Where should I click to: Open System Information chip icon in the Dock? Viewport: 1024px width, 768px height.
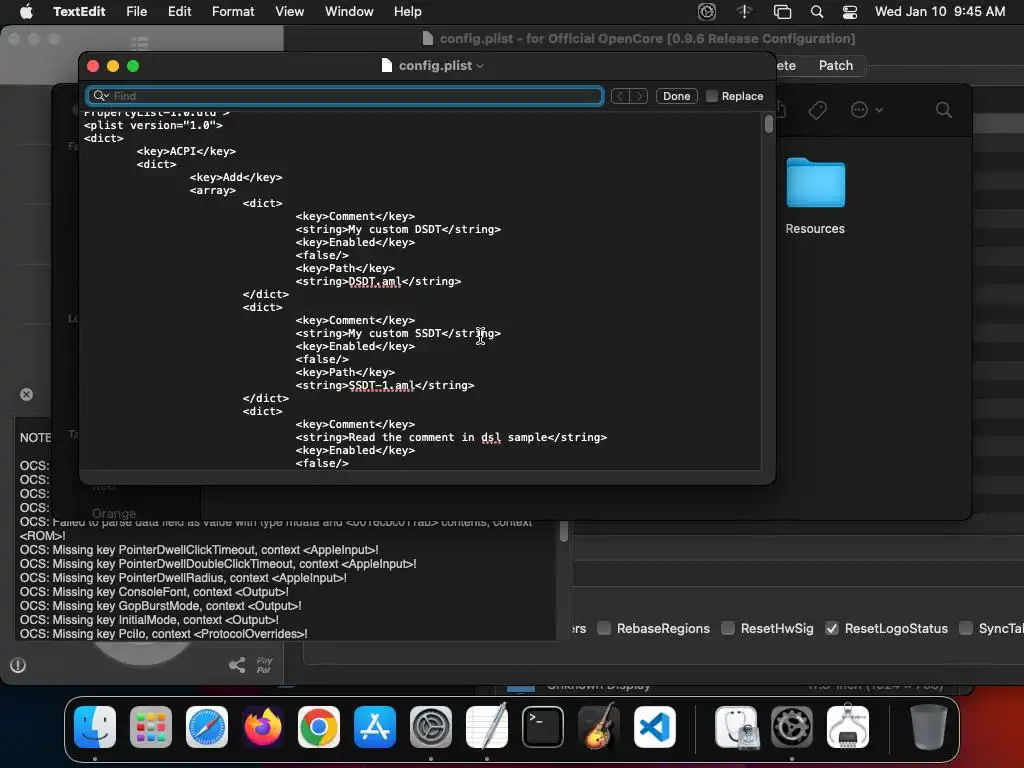coord(848,727)
